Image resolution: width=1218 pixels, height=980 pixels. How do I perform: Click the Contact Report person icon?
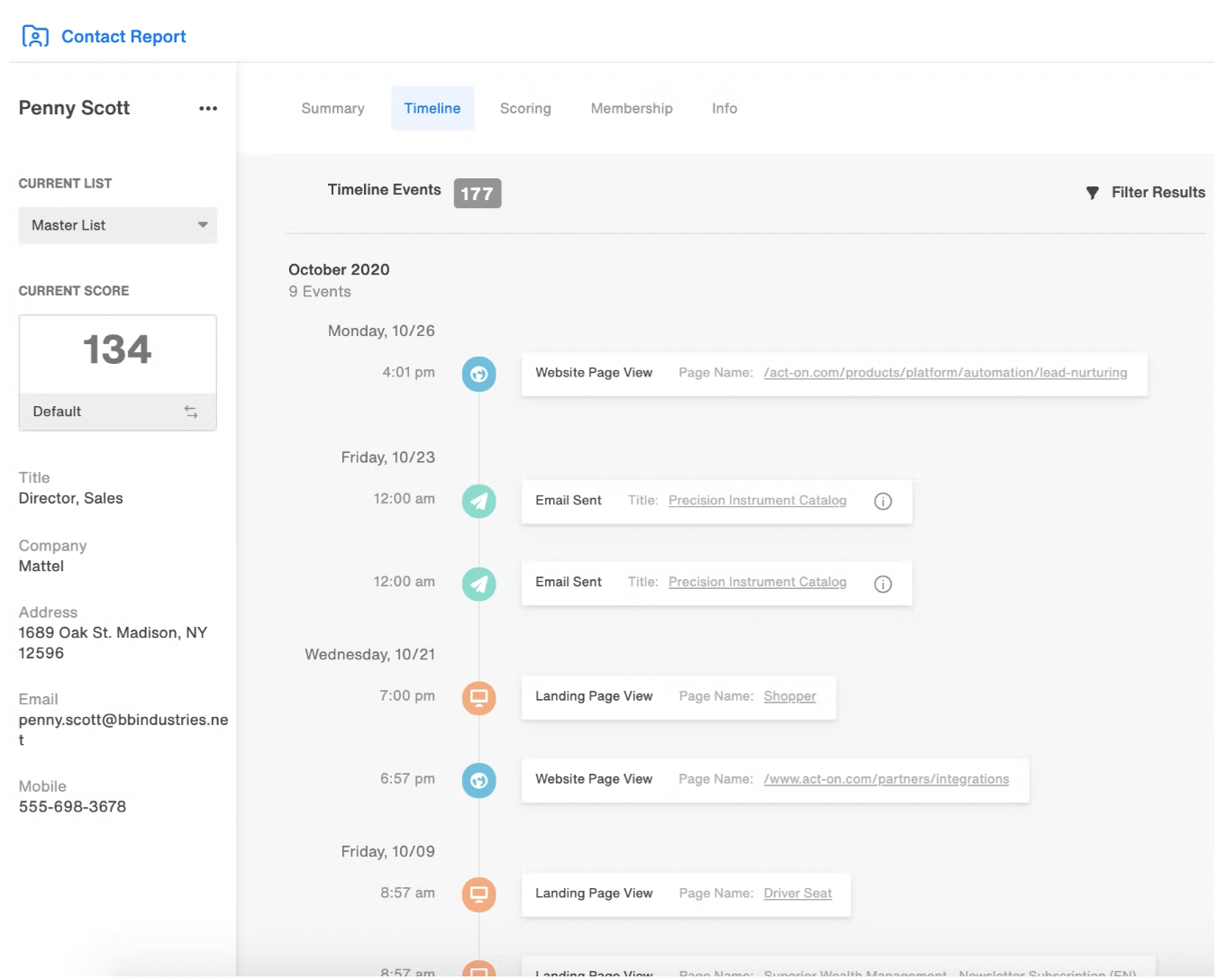(x=34, y=35)
